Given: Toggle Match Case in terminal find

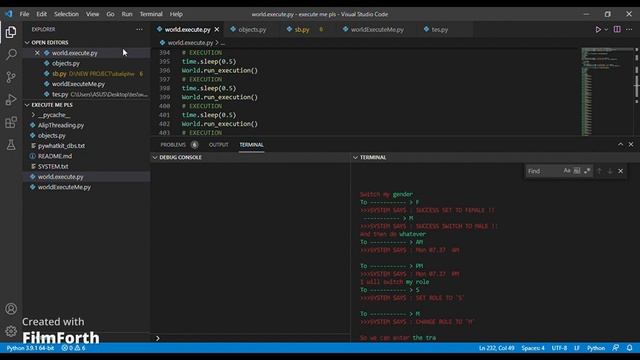Looking at the screenshot, I should 567,171.
